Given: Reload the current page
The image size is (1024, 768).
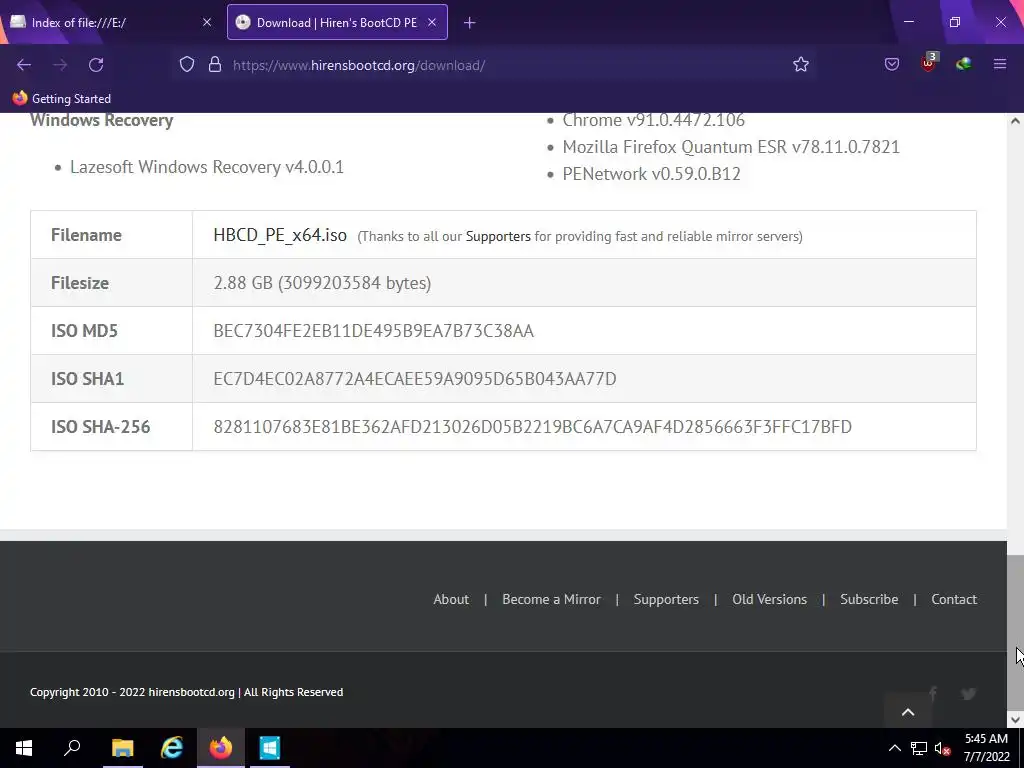Looking at the screenshot, I should [96, 65].
